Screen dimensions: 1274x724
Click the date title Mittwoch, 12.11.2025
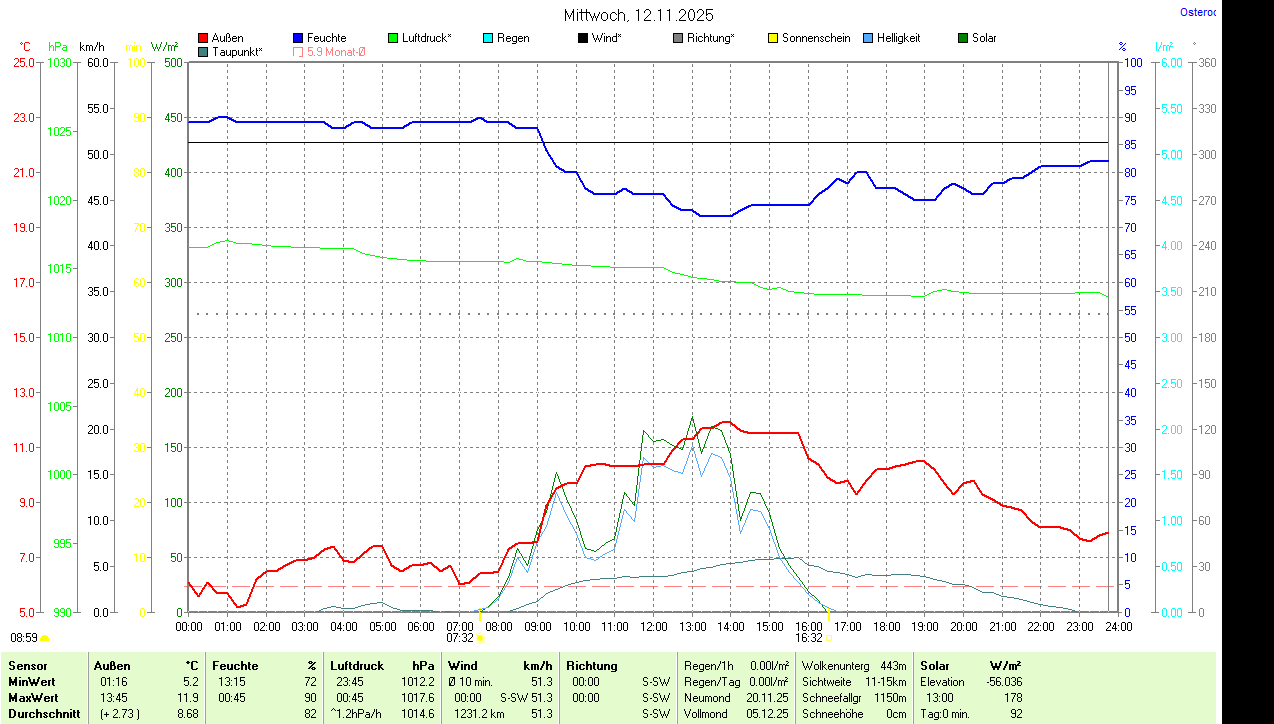[638, 15]
